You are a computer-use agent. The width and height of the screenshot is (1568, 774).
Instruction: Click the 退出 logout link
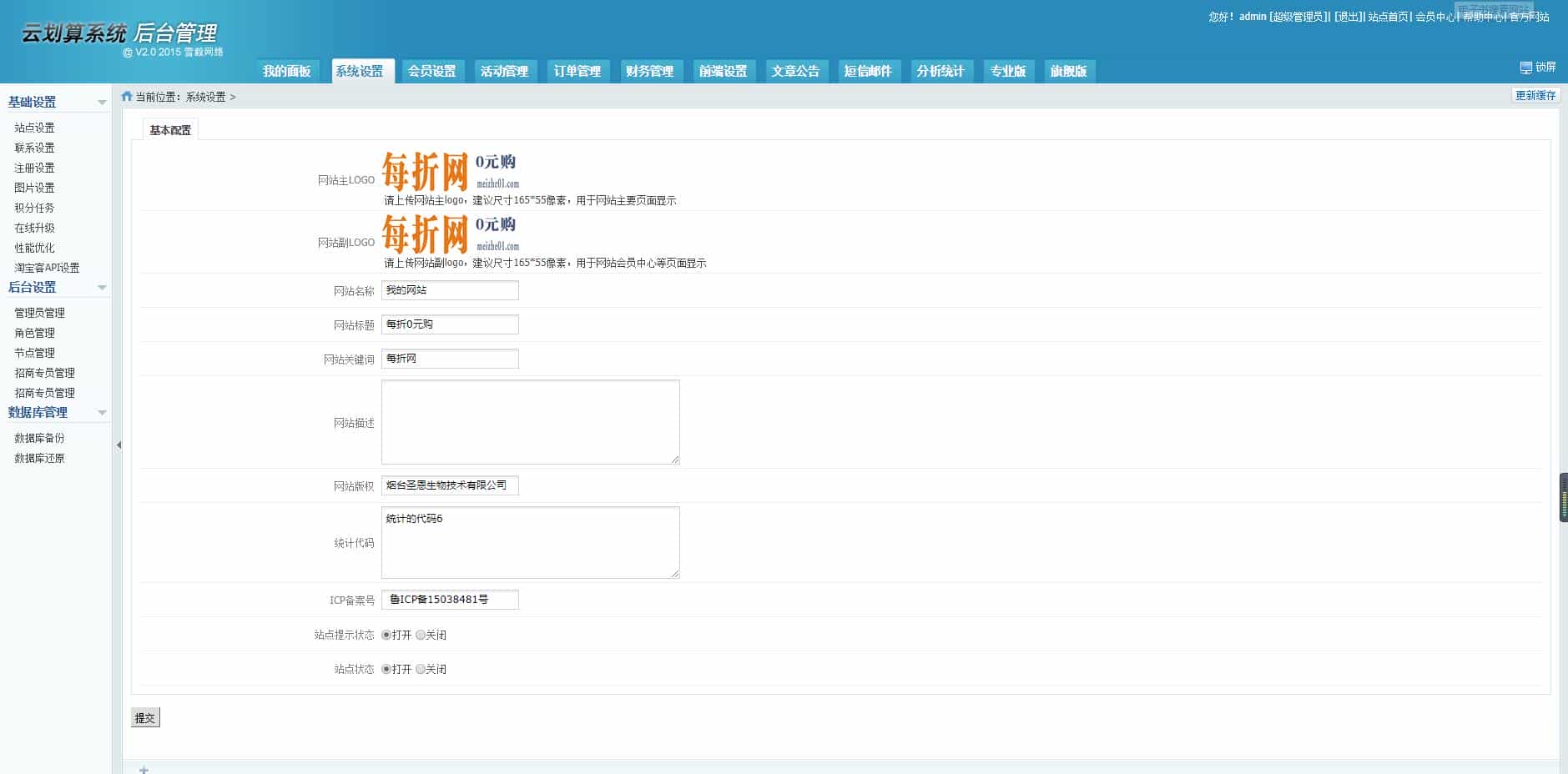[x=1348, y=17]
